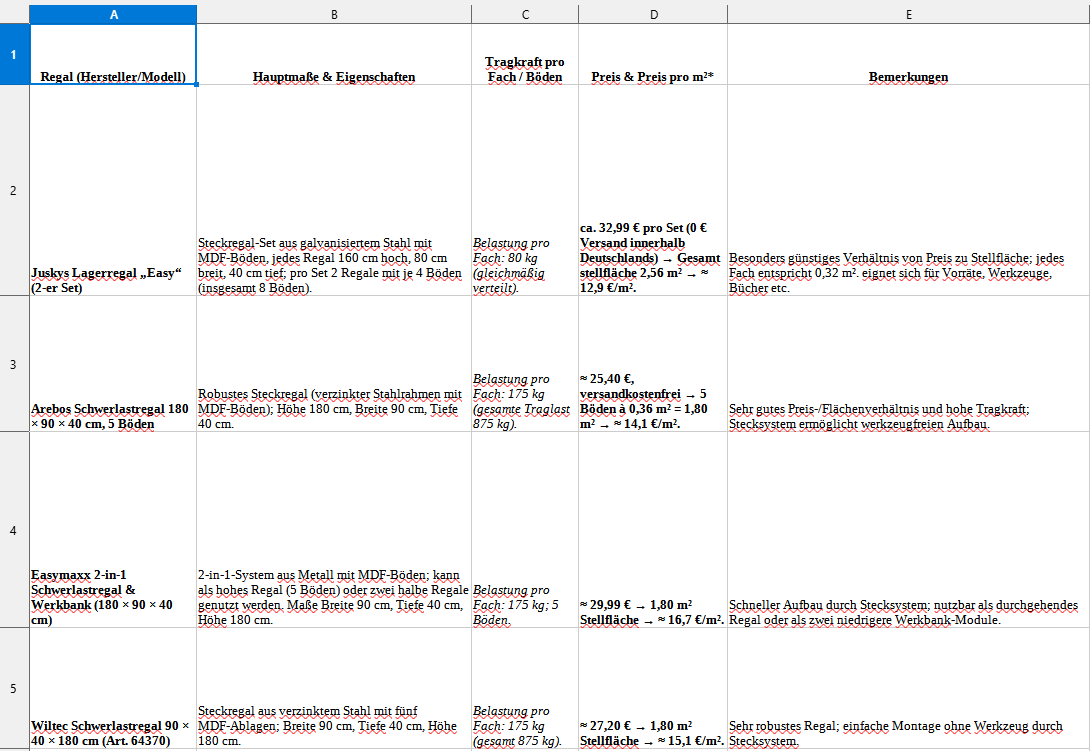Select cell starting '2-in-1-System aus Metall'
This screenshot has height=751, width=1090.
[334, 530]
